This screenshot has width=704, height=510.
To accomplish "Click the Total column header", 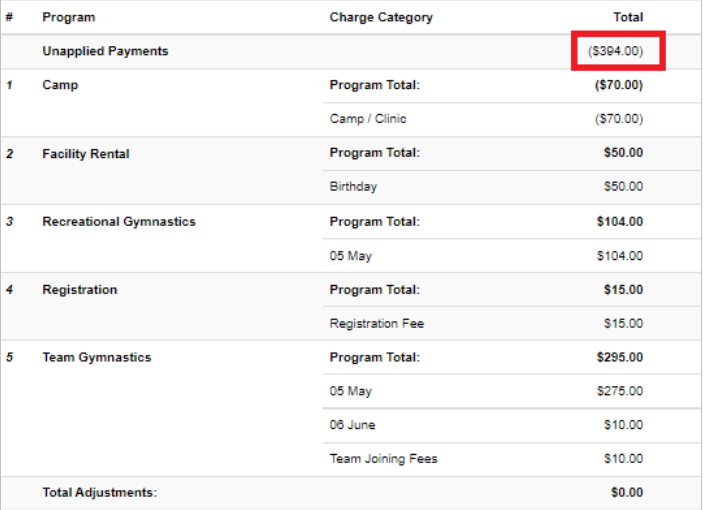I will pos(628,18).
